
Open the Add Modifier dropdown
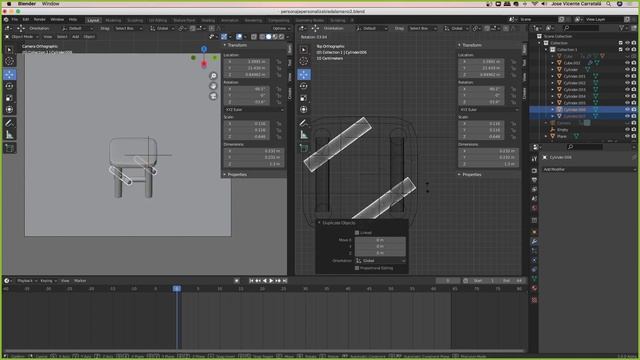pos(589,169)
